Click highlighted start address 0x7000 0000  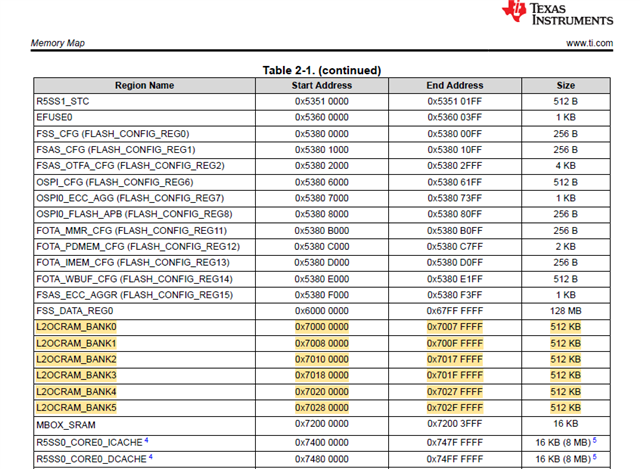pyautogui.click(x=322, y=327)
